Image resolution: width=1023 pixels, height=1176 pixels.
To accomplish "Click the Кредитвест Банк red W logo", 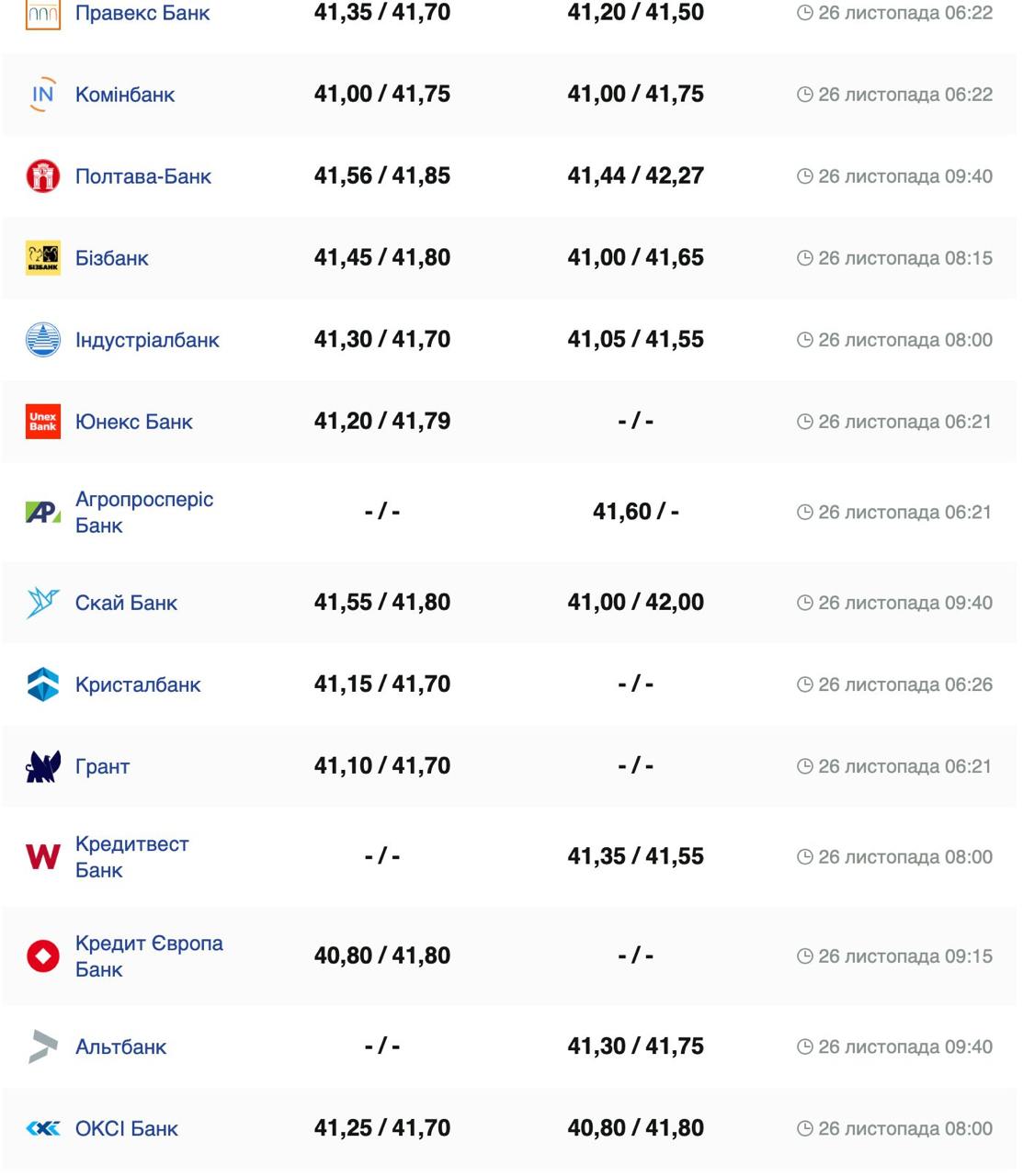I will (43, 856).
